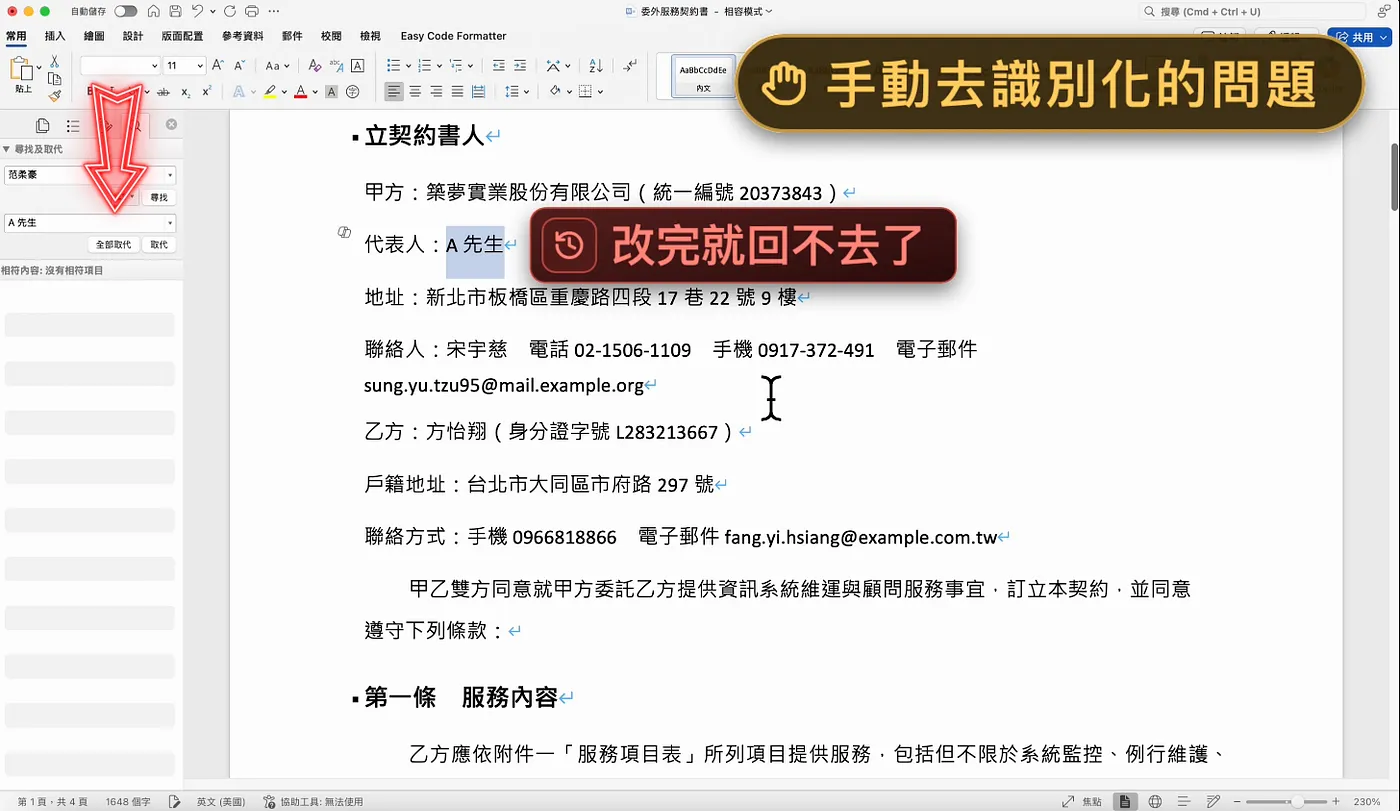
Task: Click the Format Painter brush icon
Action: click(55, 96)
